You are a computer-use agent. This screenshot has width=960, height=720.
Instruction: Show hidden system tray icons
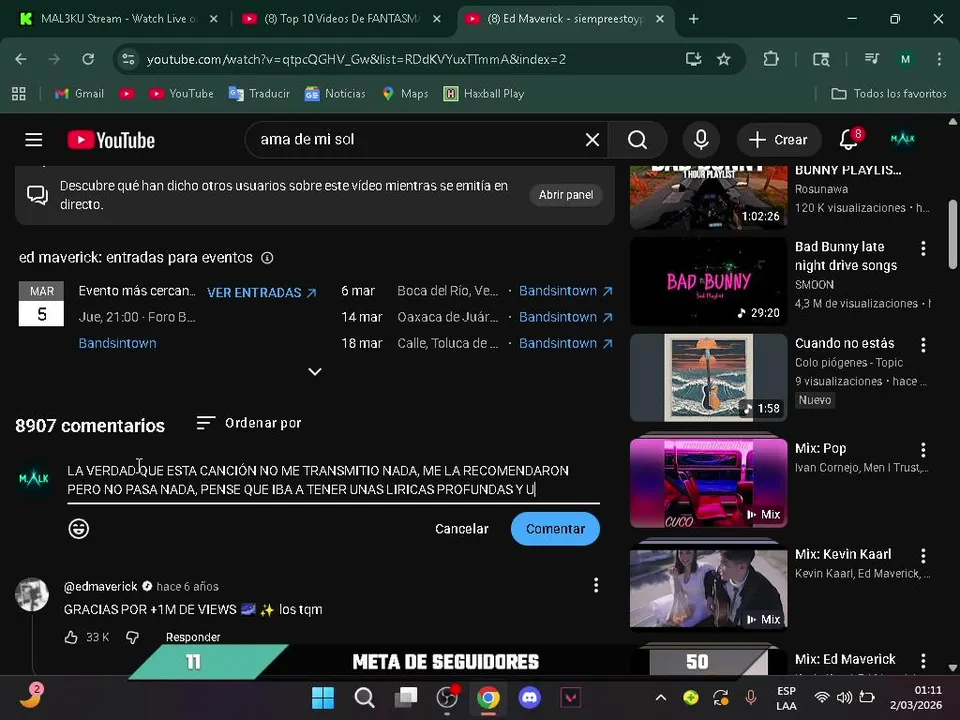tap(661, 697)
